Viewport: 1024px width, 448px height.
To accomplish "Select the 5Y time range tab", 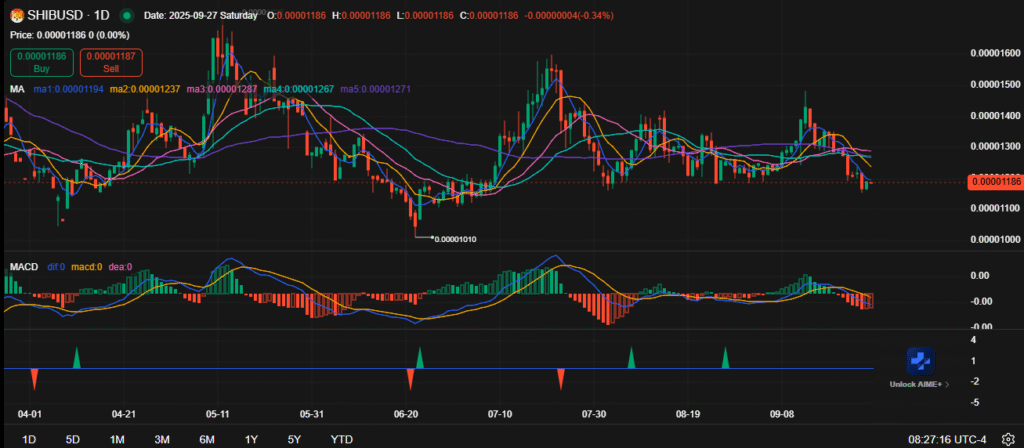I will 295,440.
